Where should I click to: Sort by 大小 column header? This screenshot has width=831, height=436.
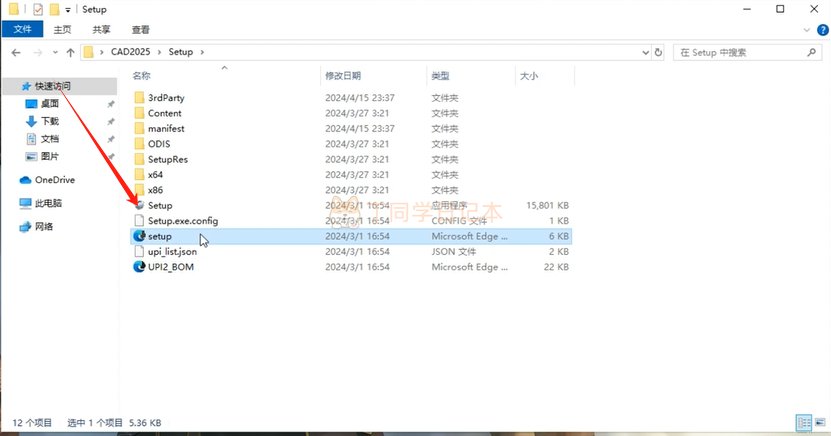pyautogui.click(x=528, y=76)
